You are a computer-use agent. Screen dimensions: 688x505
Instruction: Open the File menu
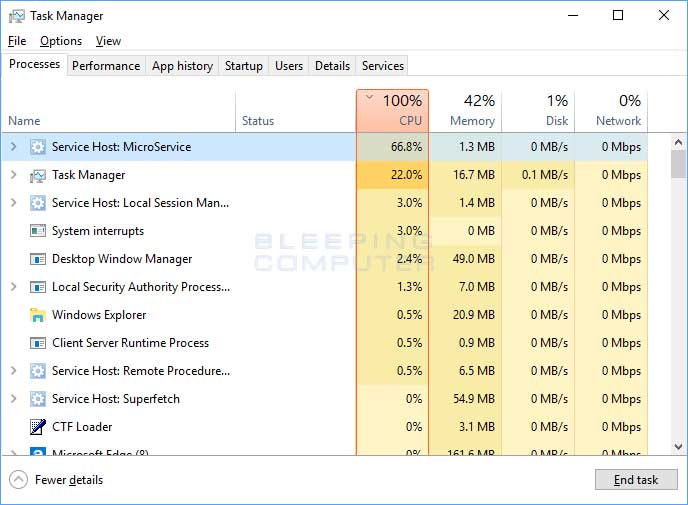click(x=17, y=41)
